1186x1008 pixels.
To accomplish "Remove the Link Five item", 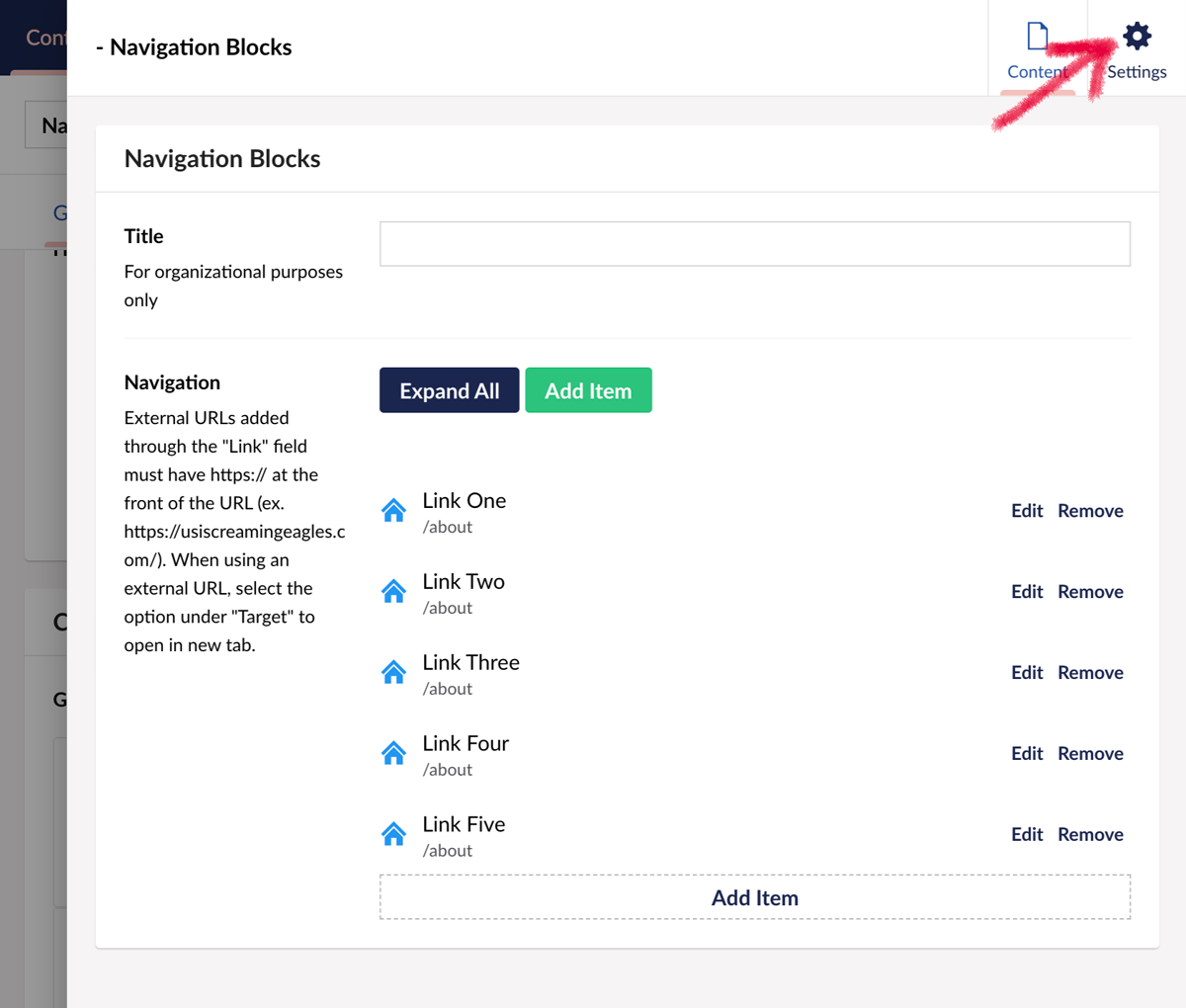I will point(1090,835).
